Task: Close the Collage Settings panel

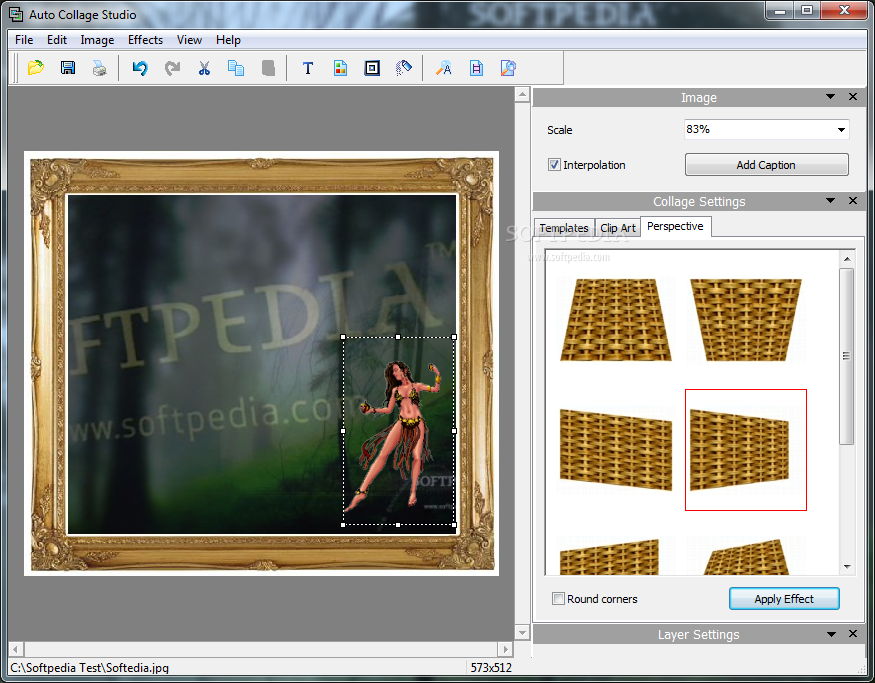Action: click(853, 200)
